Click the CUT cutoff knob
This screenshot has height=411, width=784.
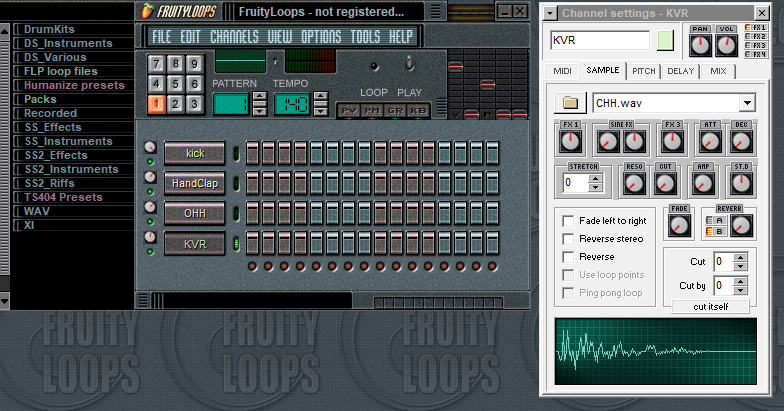tap(665, 184)
